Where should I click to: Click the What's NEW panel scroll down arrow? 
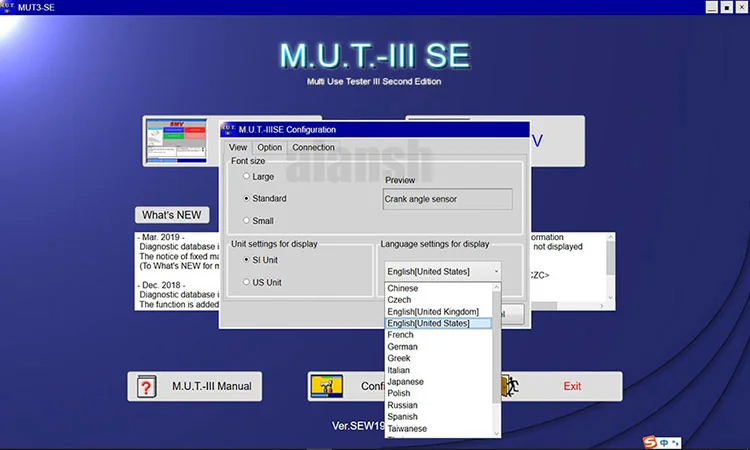610,297
